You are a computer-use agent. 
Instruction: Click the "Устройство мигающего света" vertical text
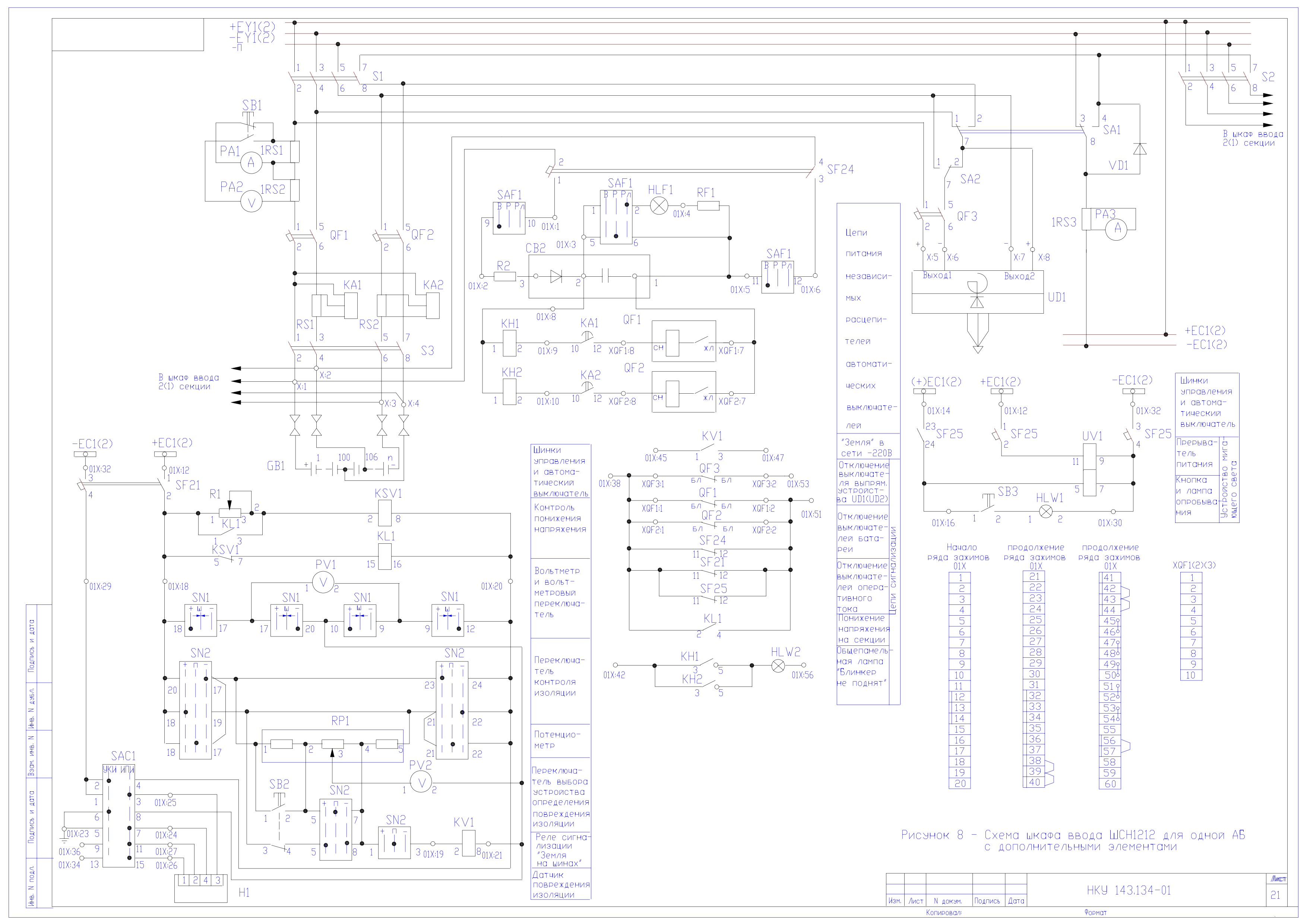(1229, 478)
